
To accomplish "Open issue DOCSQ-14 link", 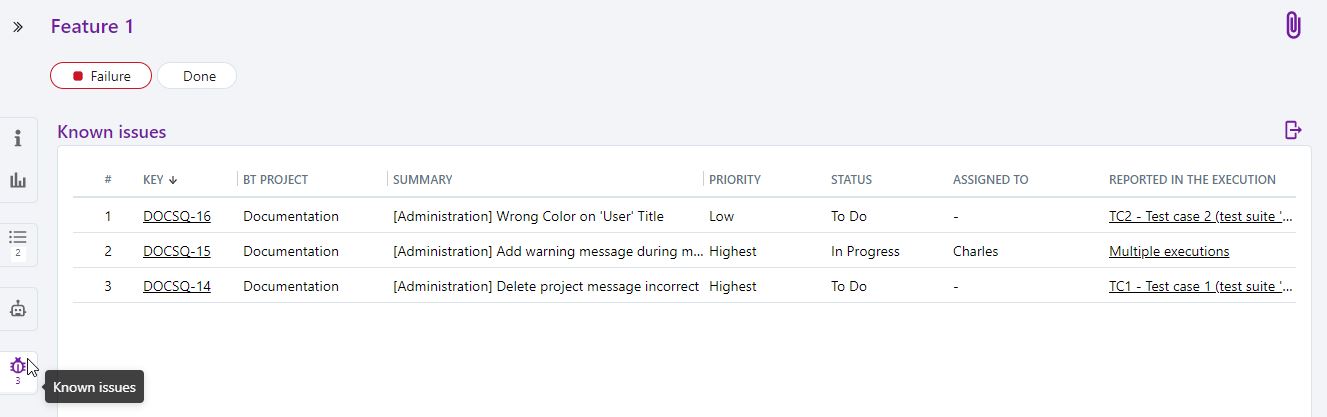I will 176,286.
